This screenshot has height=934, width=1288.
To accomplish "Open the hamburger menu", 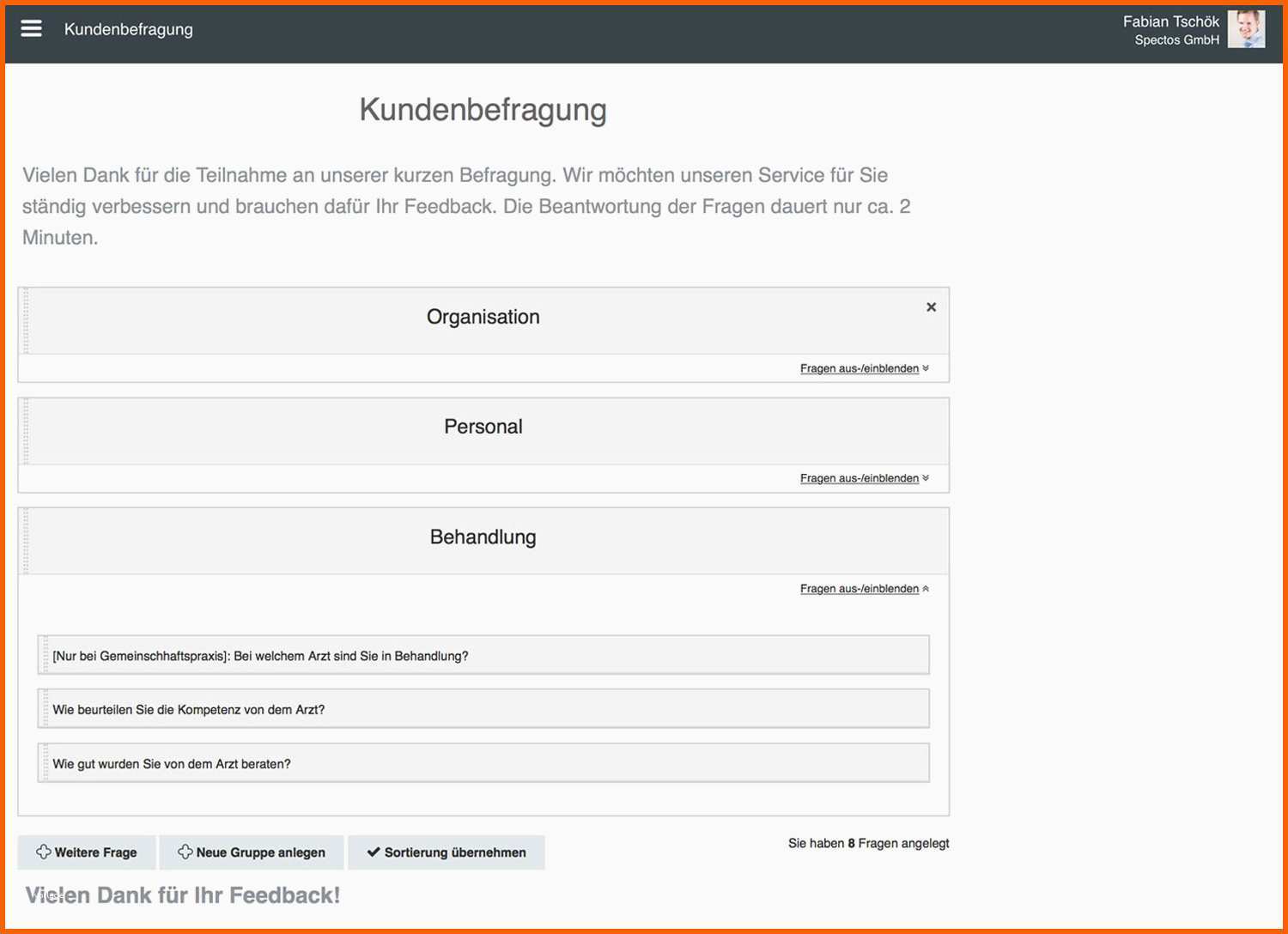I will (32, 28).
